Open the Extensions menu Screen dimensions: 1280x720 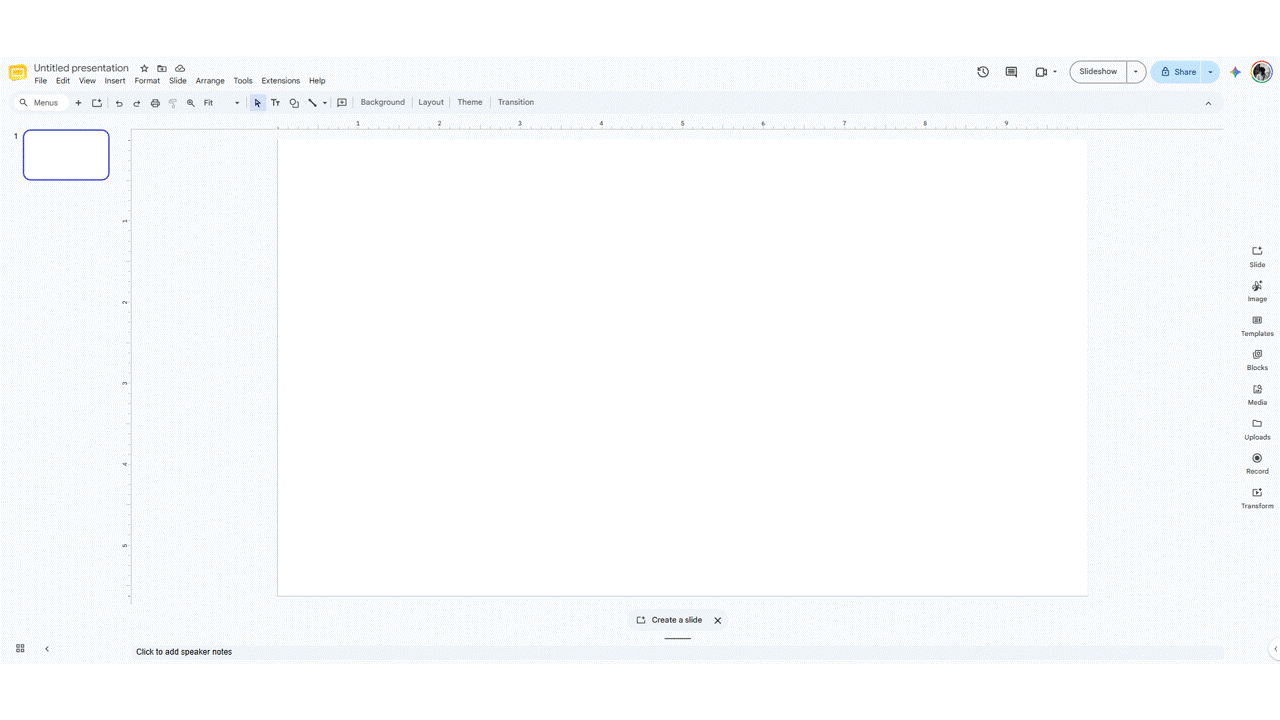281,81
